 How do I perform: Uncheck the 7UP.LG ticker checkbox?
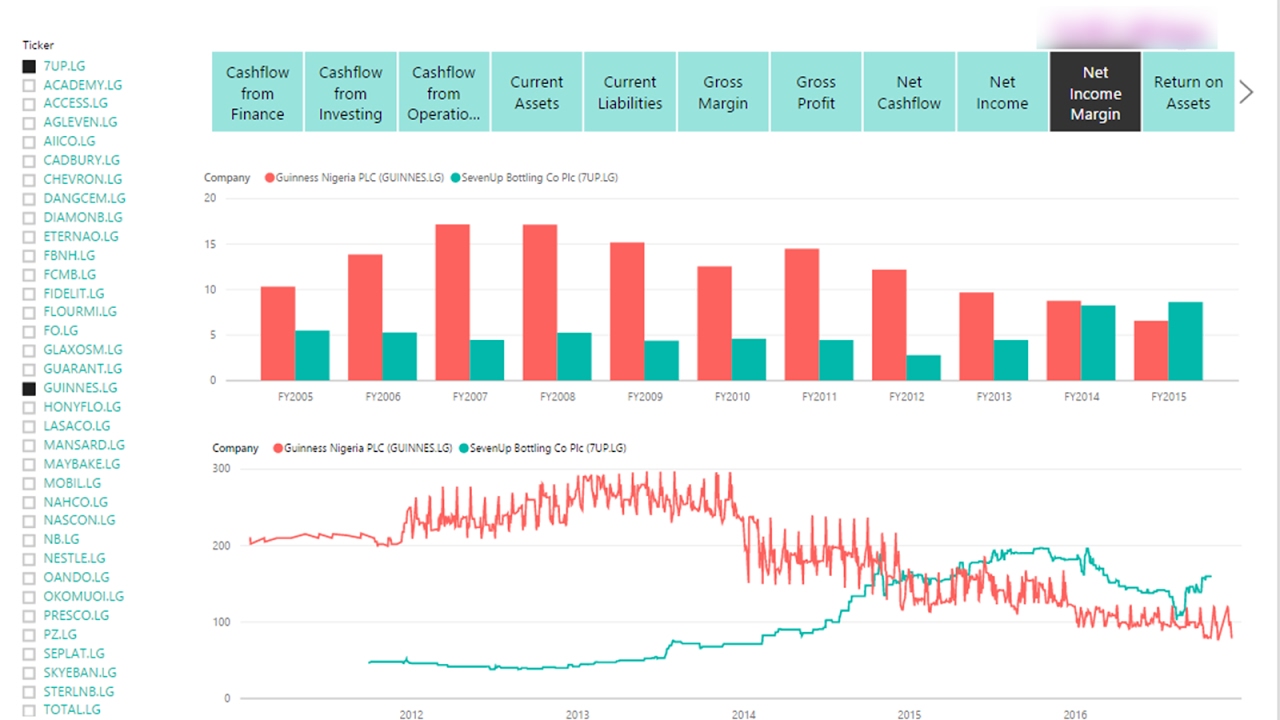pos(29,66)
